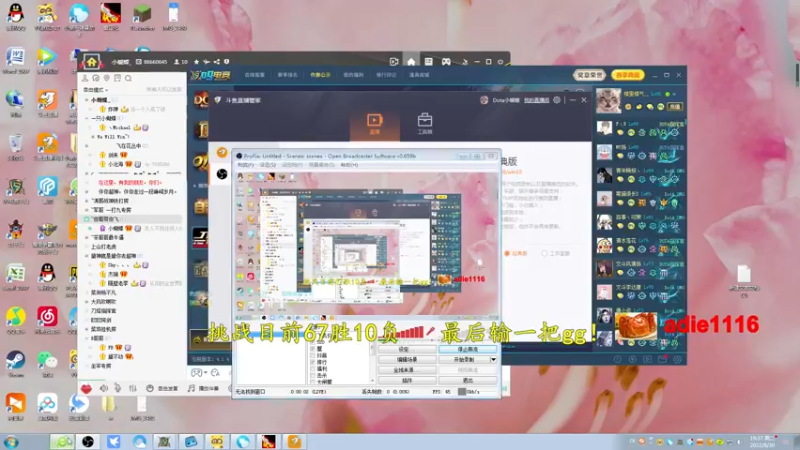Click the location pin icon in the YY sidebar
The image size is (800, 450).
tap(107, 78)
